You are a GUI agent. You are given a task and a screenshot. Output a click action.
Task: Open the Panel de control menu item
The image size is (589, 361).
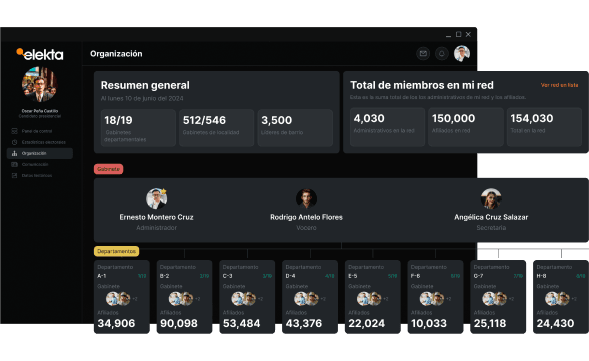click(x=37, y=131)
